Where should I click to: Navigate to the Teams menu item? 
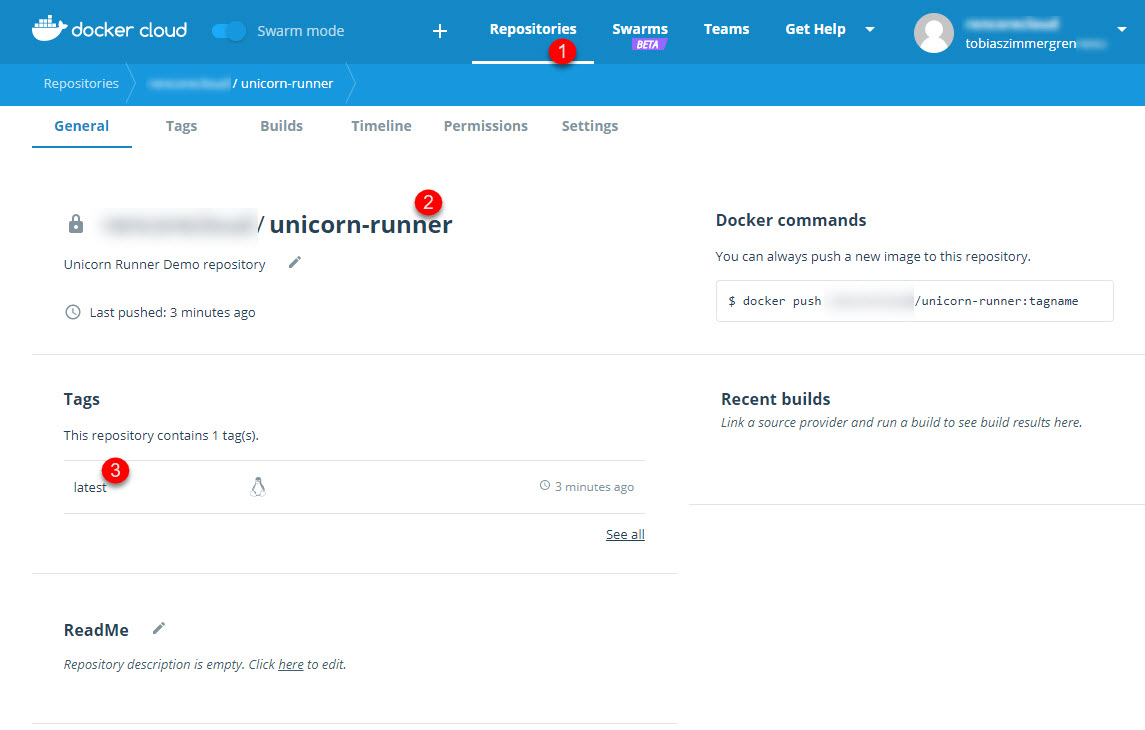(726, 29)
